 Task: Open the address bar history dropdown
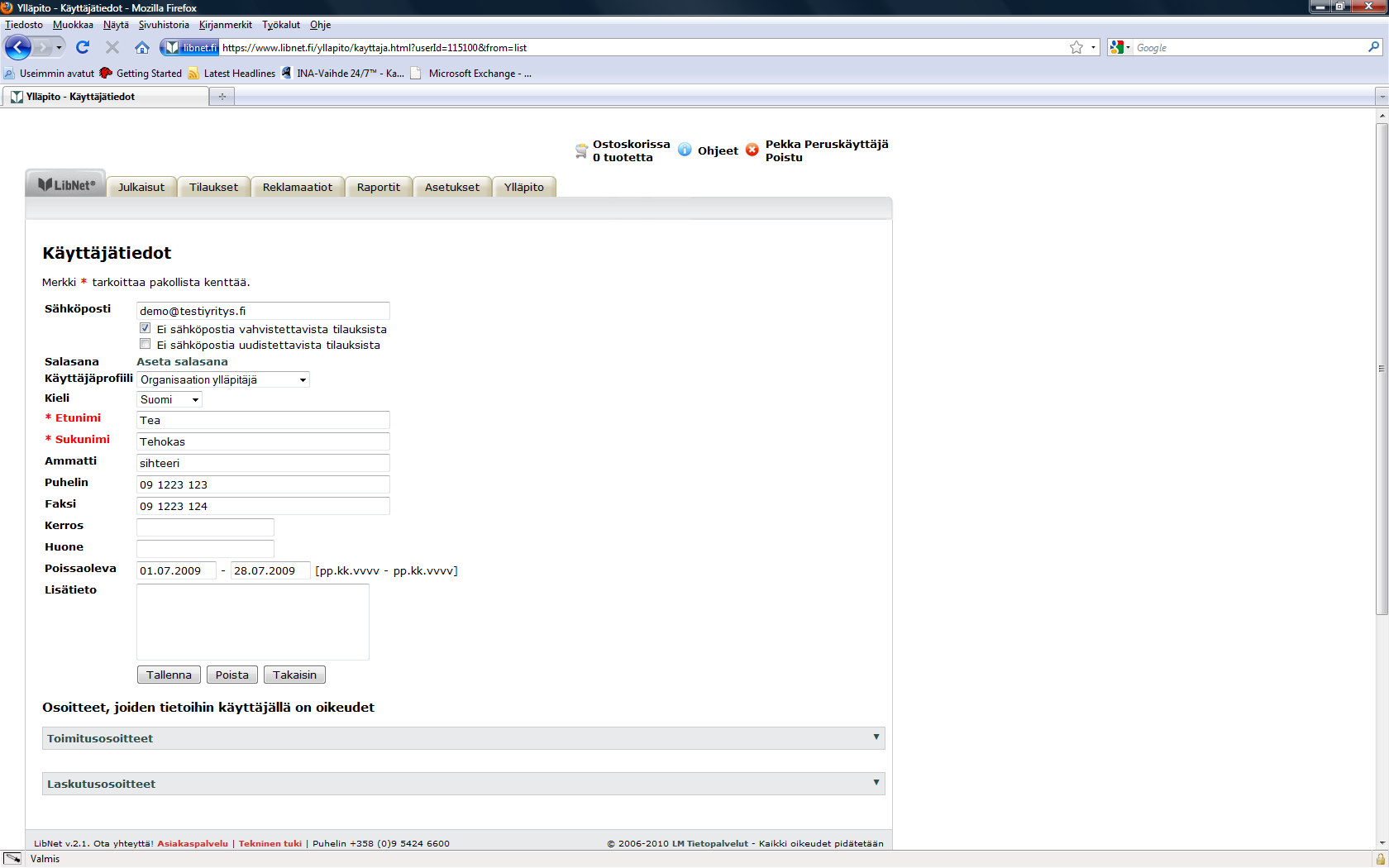[1093, 47]
